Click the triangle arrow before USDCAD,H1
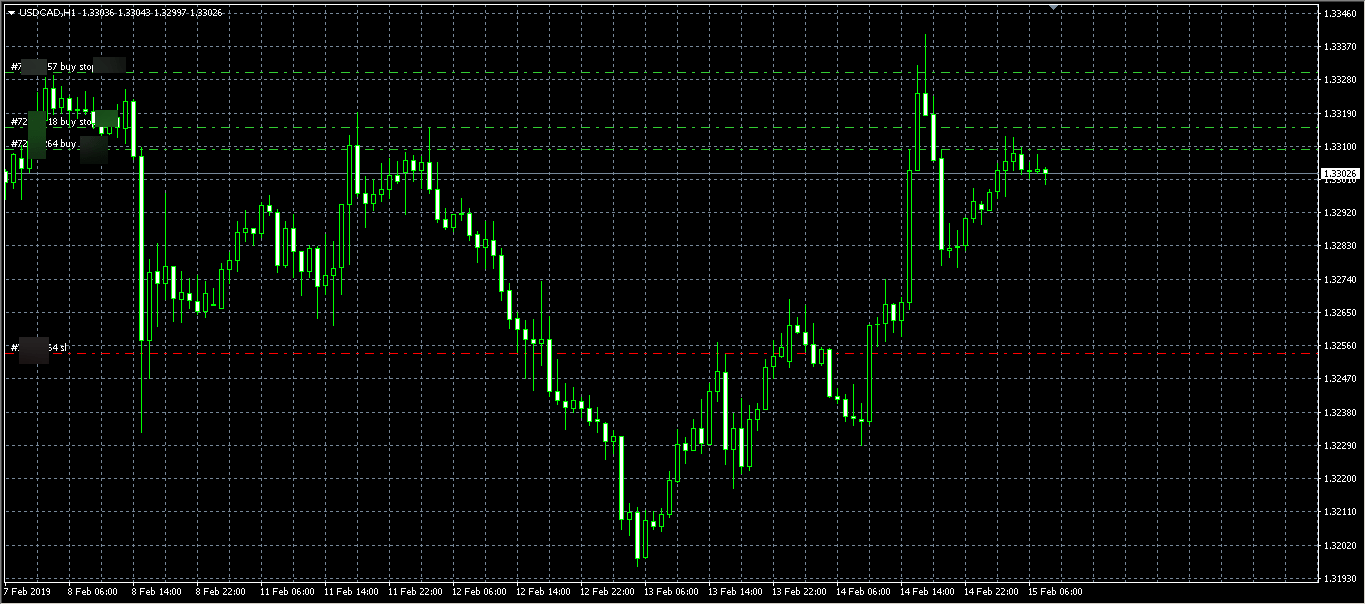Image resolution: width=1366 pixels, height=605 pixels. click(11, 12)
